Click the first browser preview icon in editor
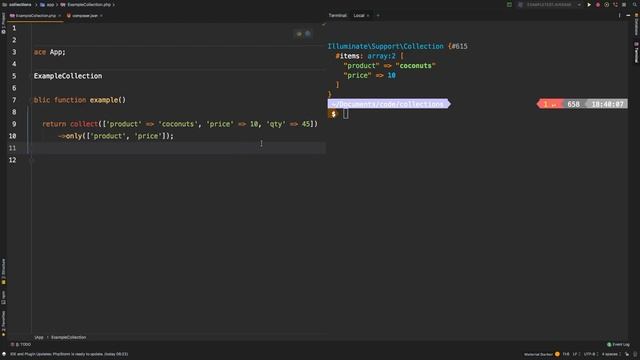Image resolution: width=640 pixels, height=360 pixels. click(x=299, y=34)
